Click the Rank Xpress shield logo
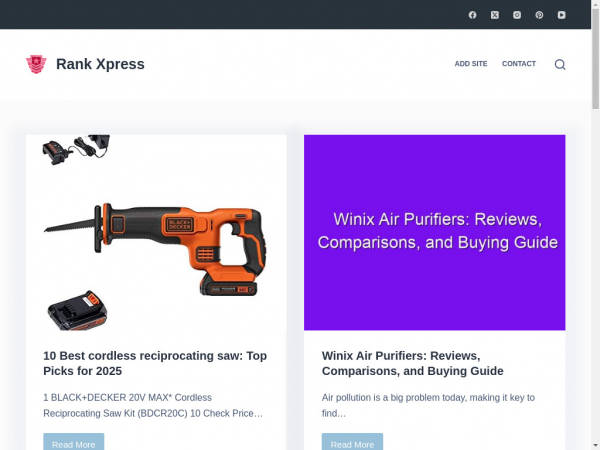 point(36,64)
